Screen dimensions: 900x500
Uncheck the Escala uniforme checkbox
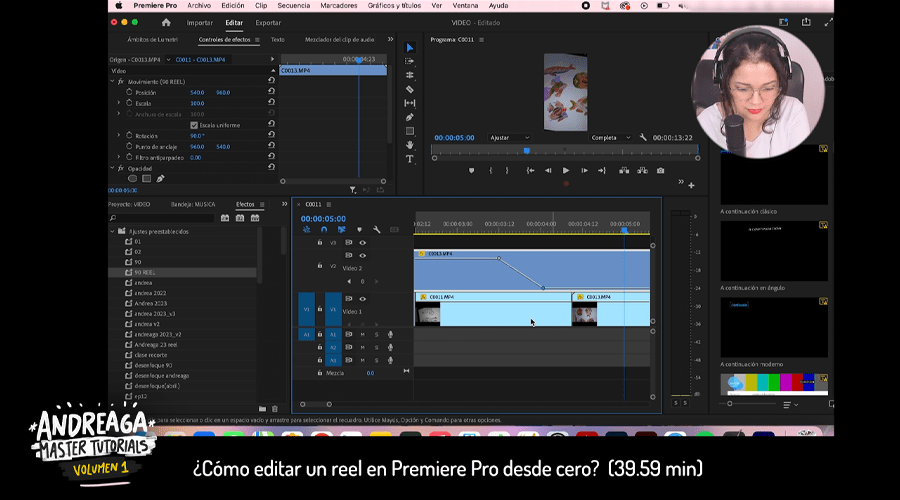(194, 125)
